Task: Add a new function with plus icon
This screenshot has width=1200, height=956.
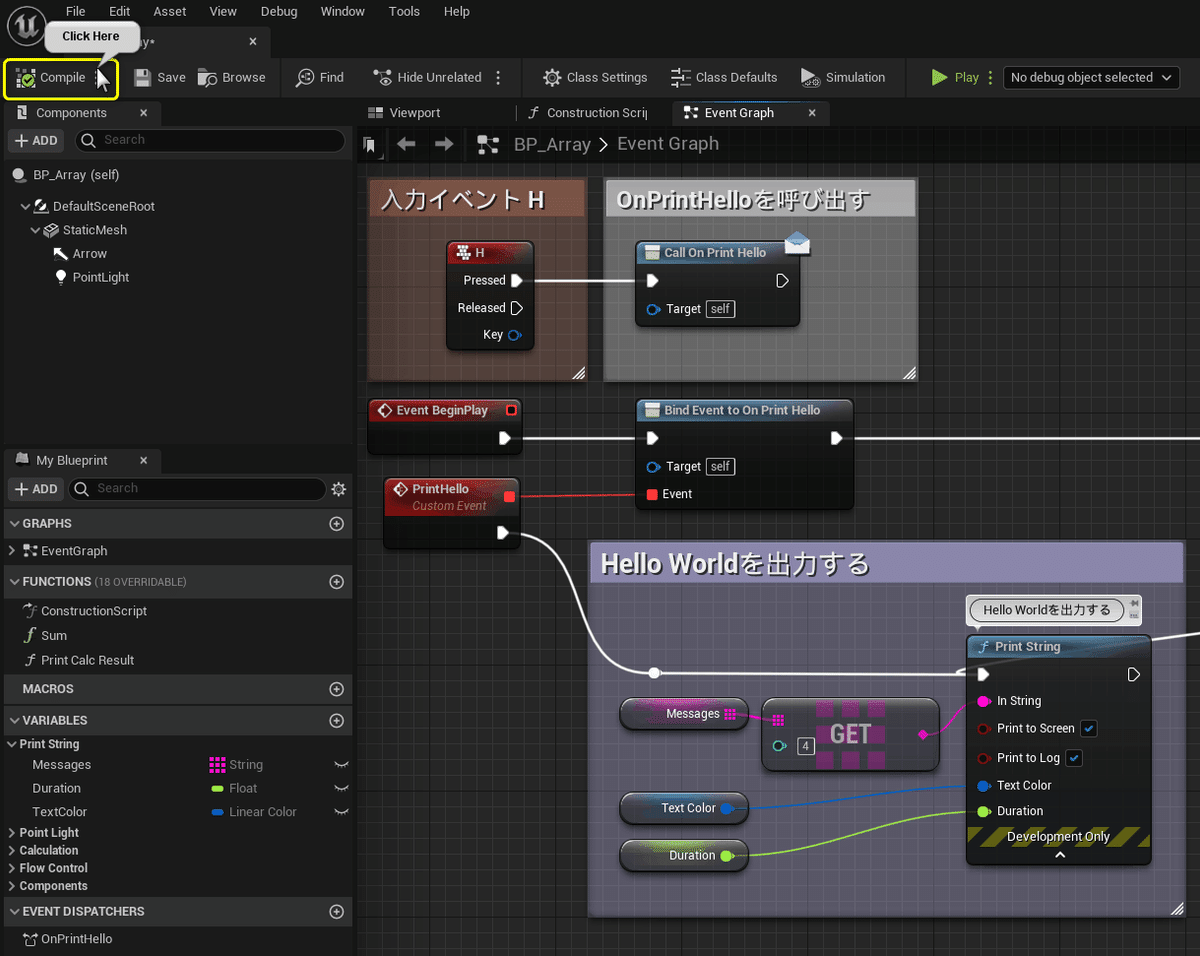Action: tap(337, 582)
